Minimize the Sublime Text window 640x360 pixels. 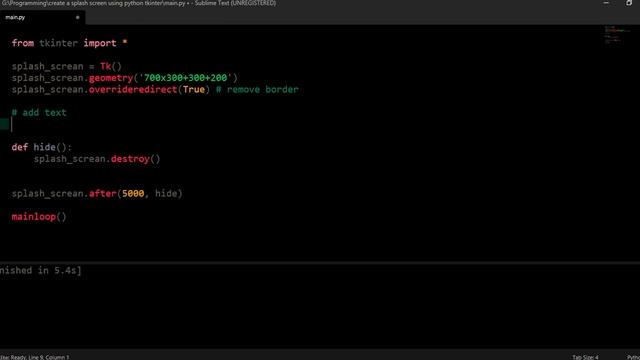click(x=606, y=3)
